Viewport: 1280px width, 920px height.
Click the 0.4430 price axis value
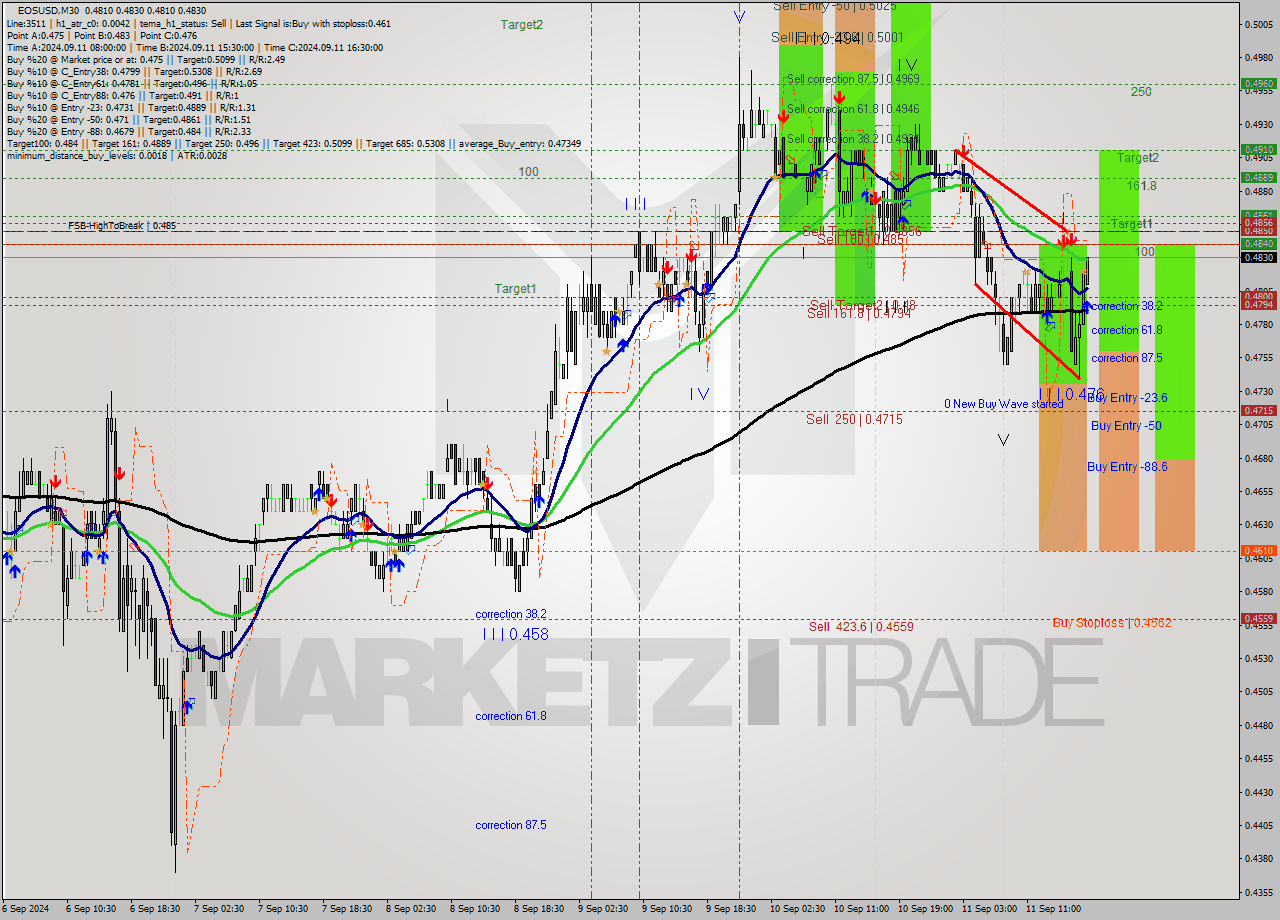(x=1258, y=791)
